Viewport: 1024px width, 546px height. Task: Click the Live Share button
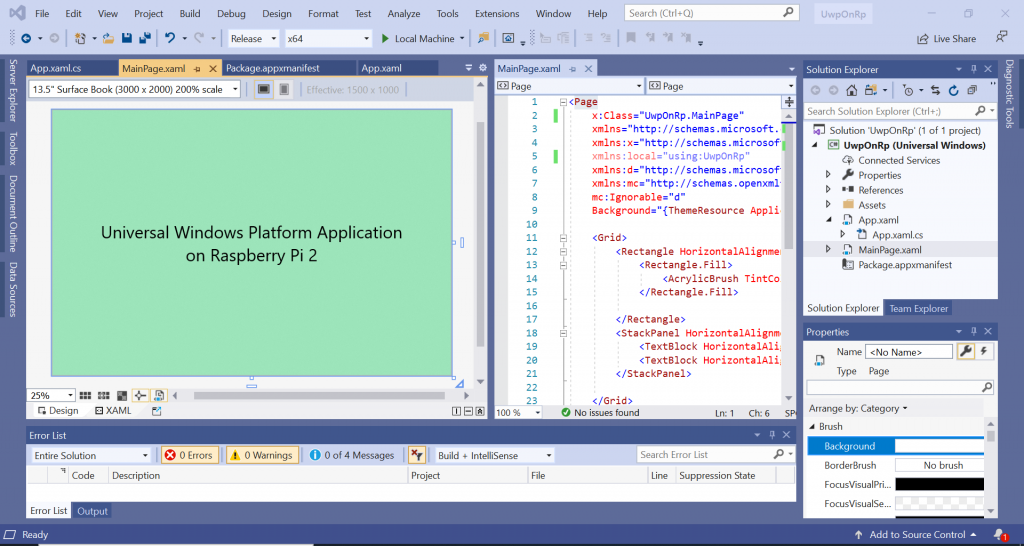tap(946, 39)
